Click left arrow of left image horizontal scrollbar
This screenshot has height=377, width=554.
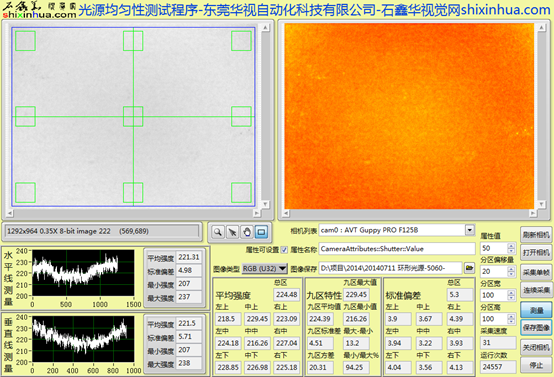point(10,213)
